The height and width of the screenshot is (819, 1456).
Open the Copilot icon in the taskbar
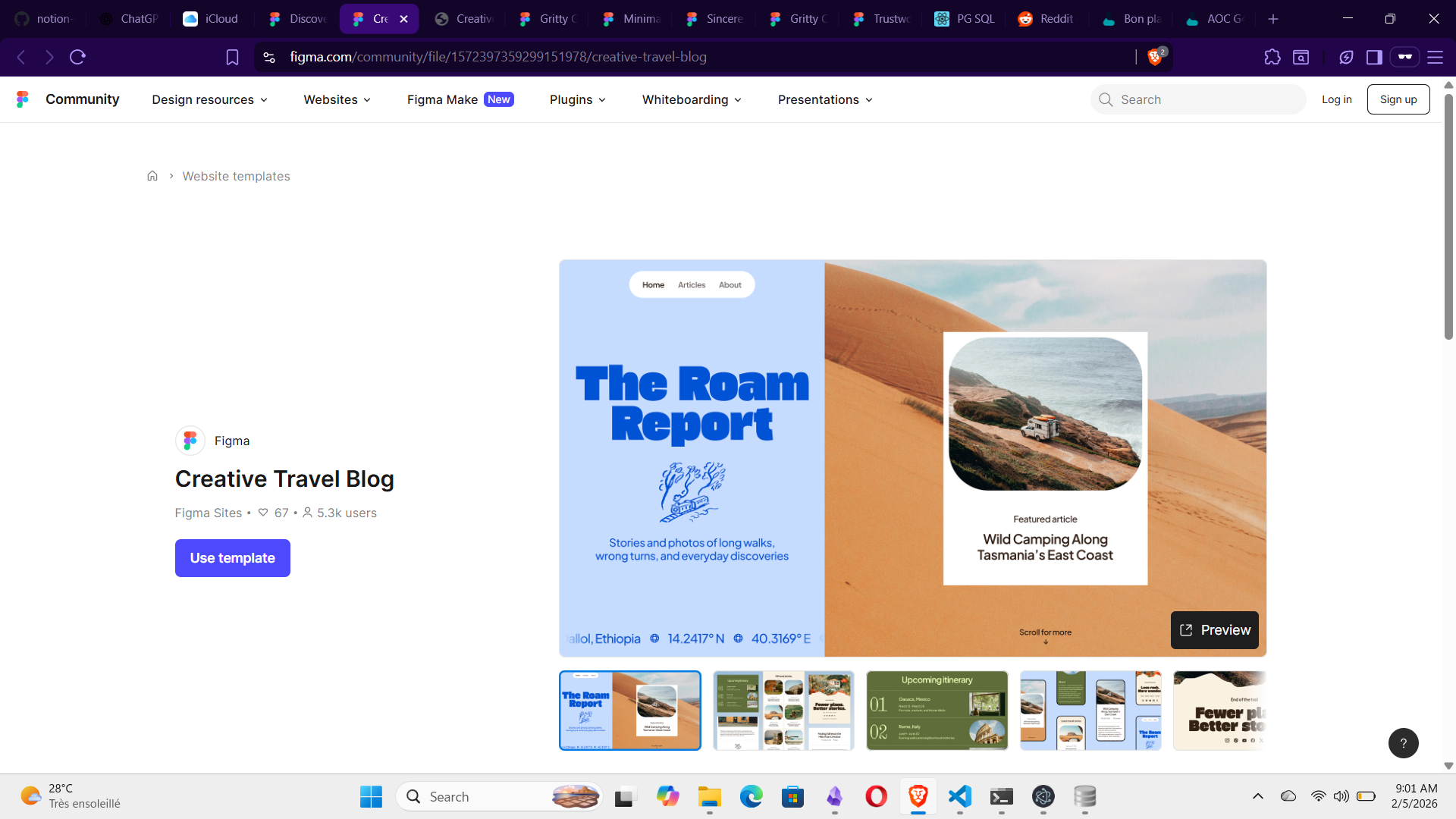pos(668,796)
